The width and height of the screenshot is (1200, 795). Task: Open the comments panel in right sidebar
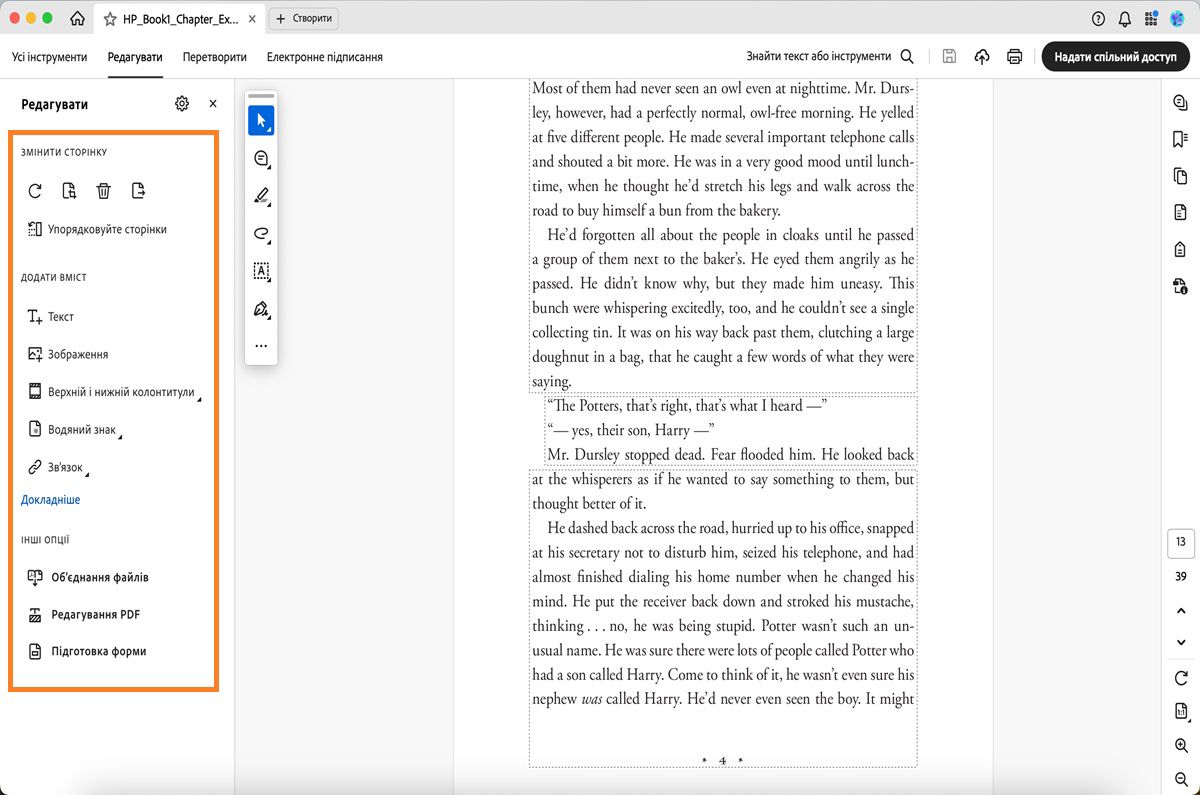click(x=1181, y=103)
